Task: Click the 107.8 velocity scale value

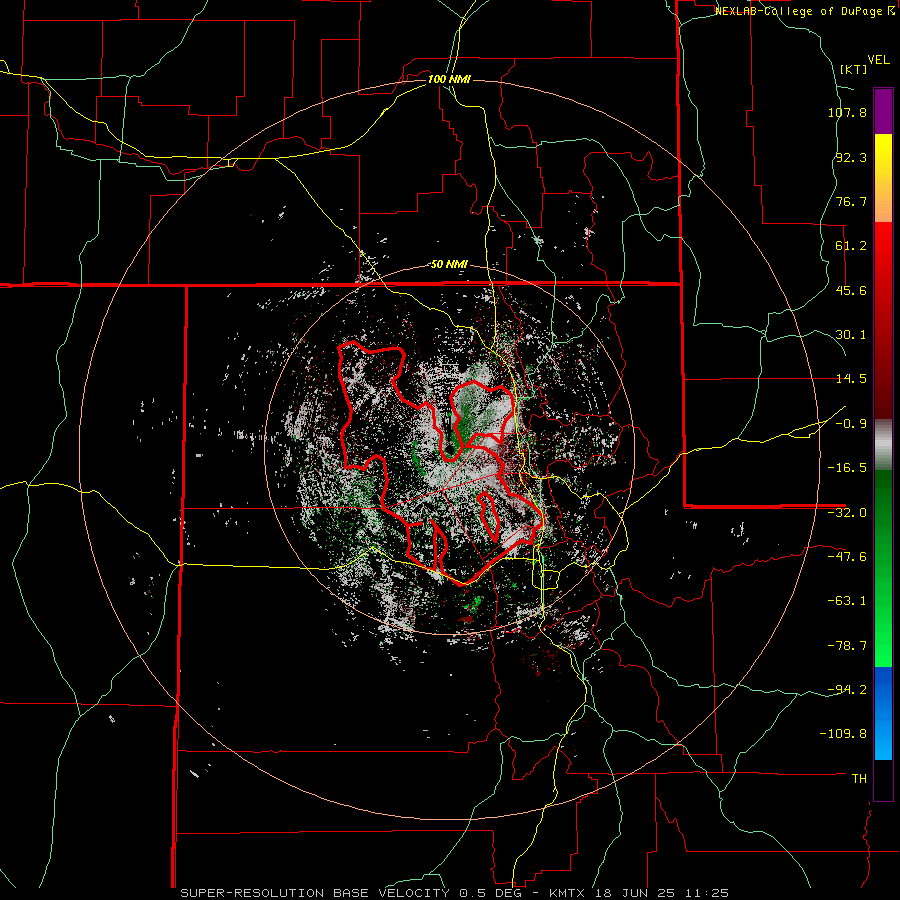Action: click(847, 112)
